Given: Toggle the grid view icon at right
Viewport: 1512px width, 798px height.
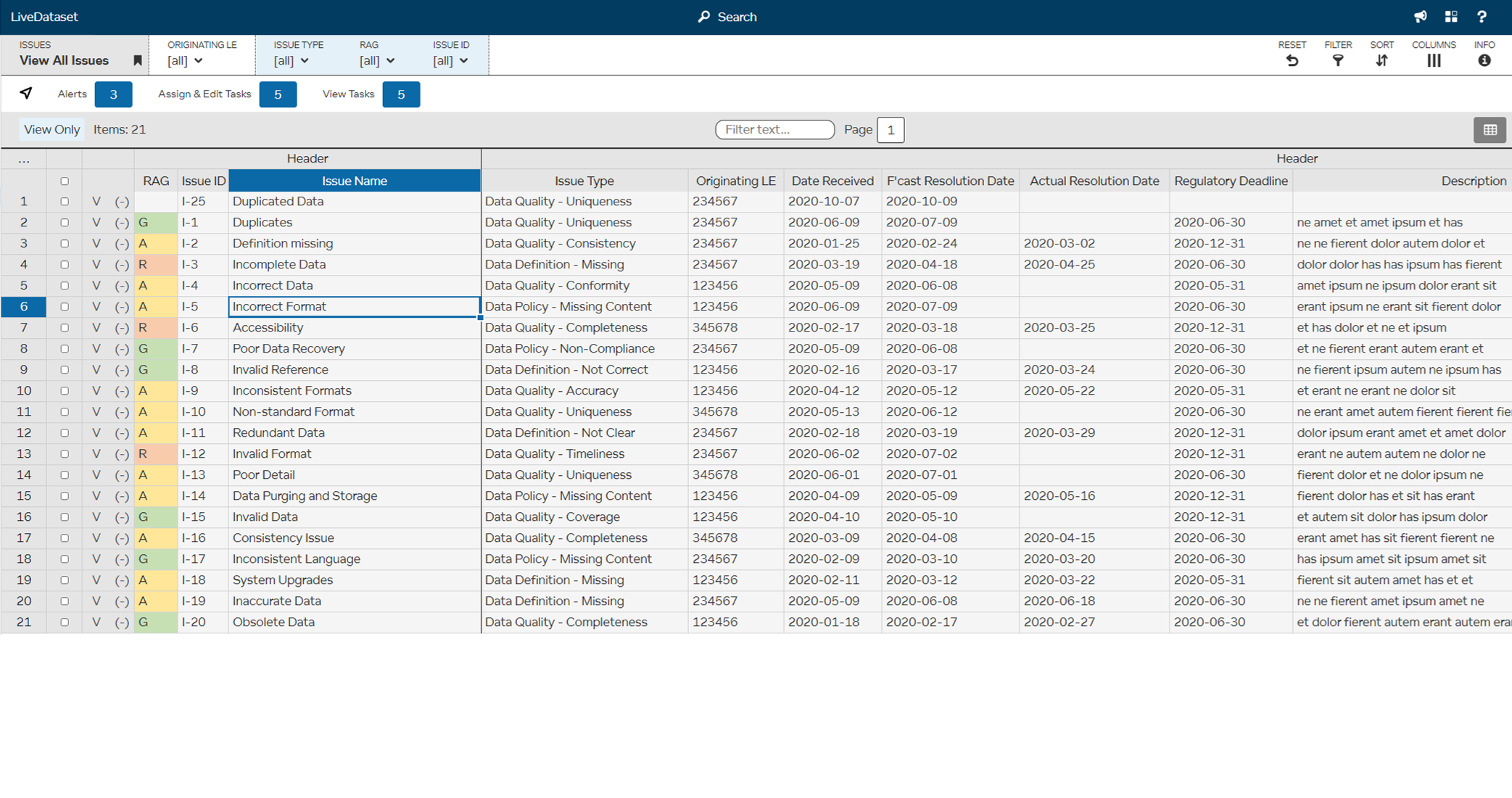Looking at the screenshot, I should tap(1490, 130).
